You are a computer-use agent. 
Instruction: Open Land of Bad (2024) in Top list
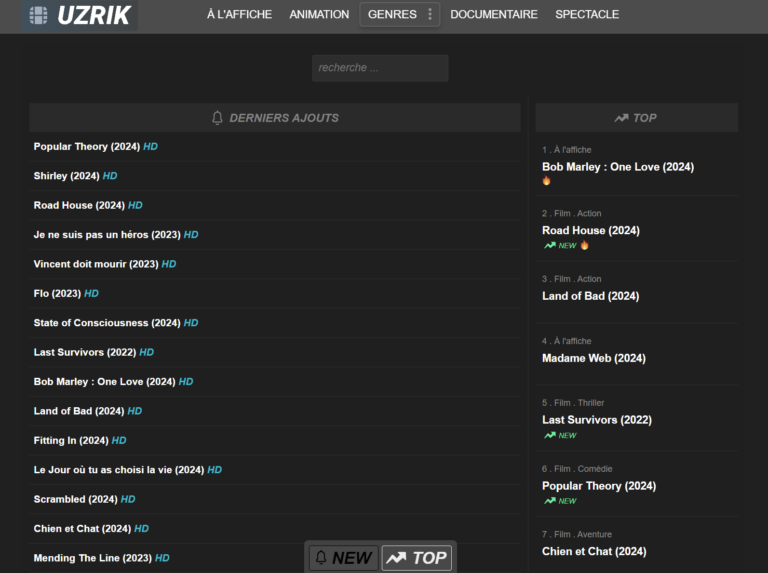(x=590, y=296)
